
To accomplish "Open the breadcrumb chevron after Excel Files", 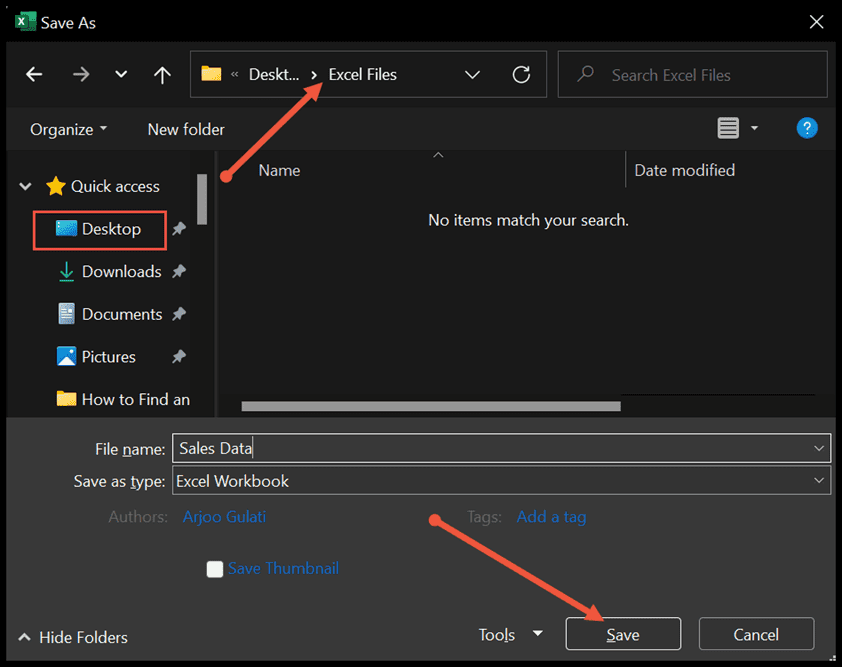I will click(472, 74).
